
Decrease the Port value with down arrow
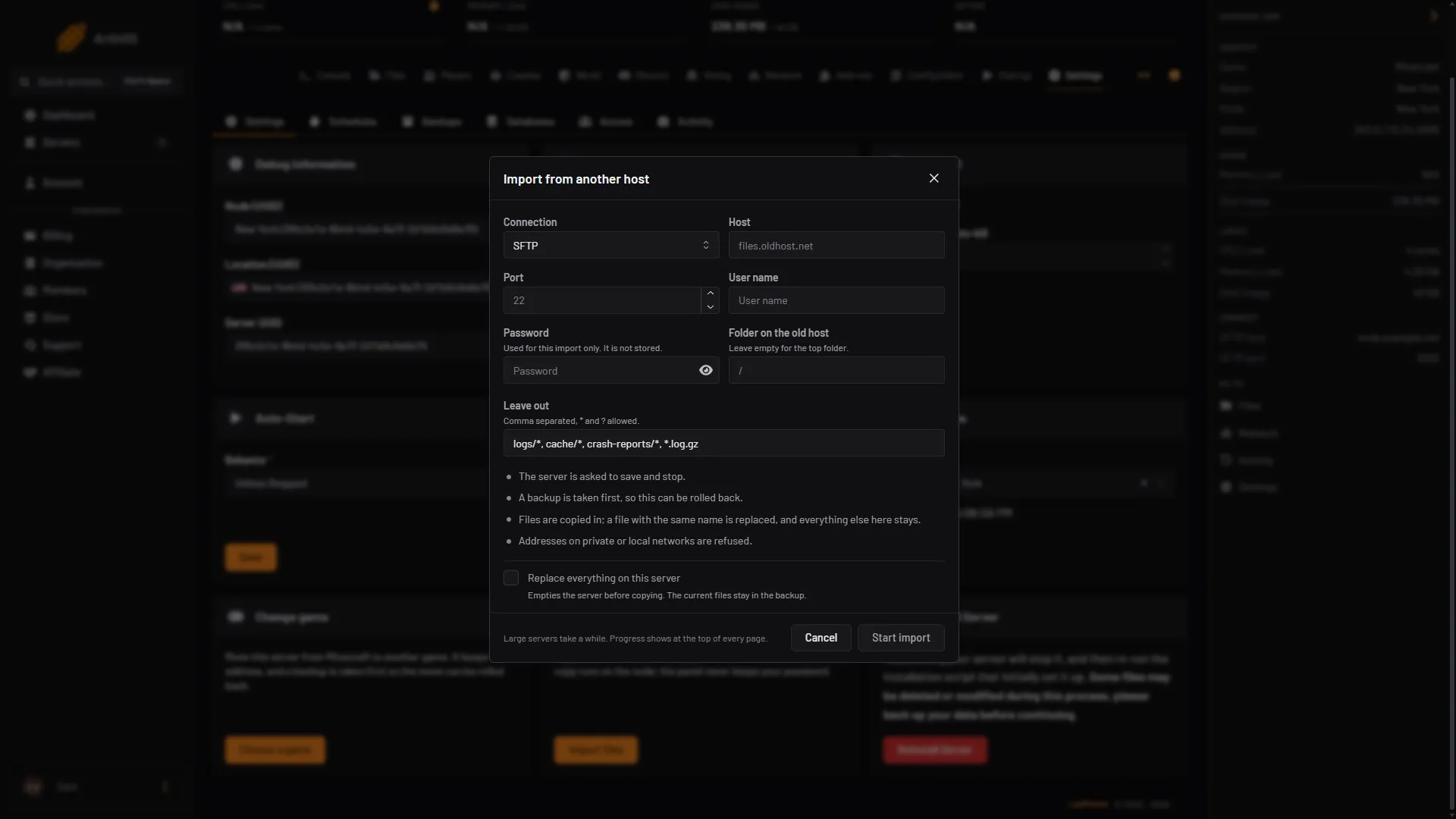coord(711,307)
